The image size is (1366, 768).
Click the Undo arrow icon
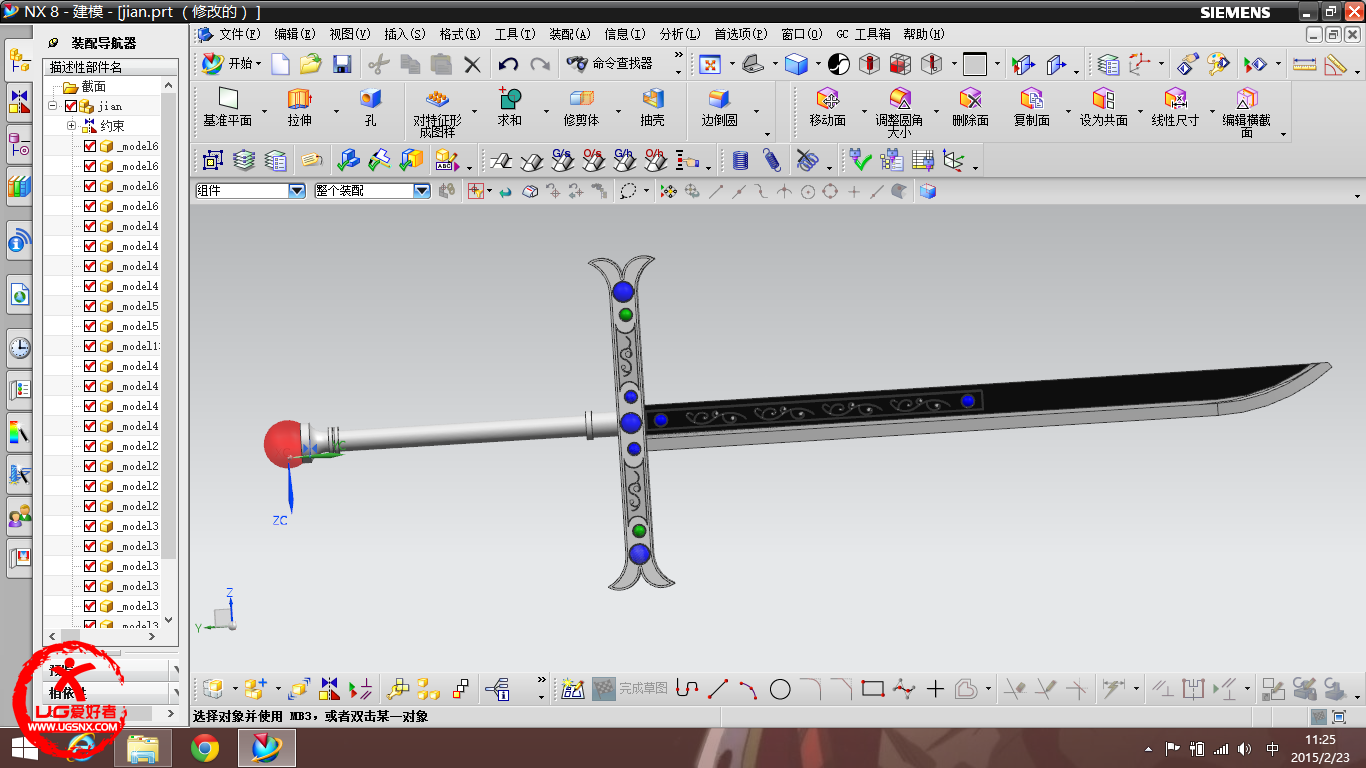point(508,64)
